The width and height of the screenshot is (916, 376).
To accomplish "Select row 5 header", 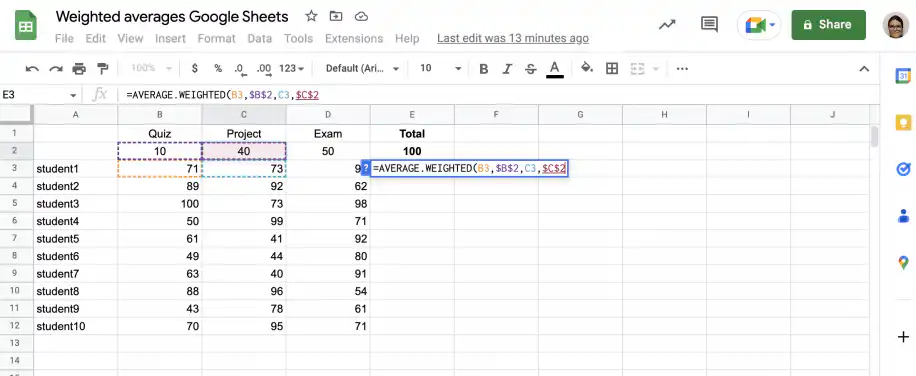I will pyautogui.click(x=16, y=204).
